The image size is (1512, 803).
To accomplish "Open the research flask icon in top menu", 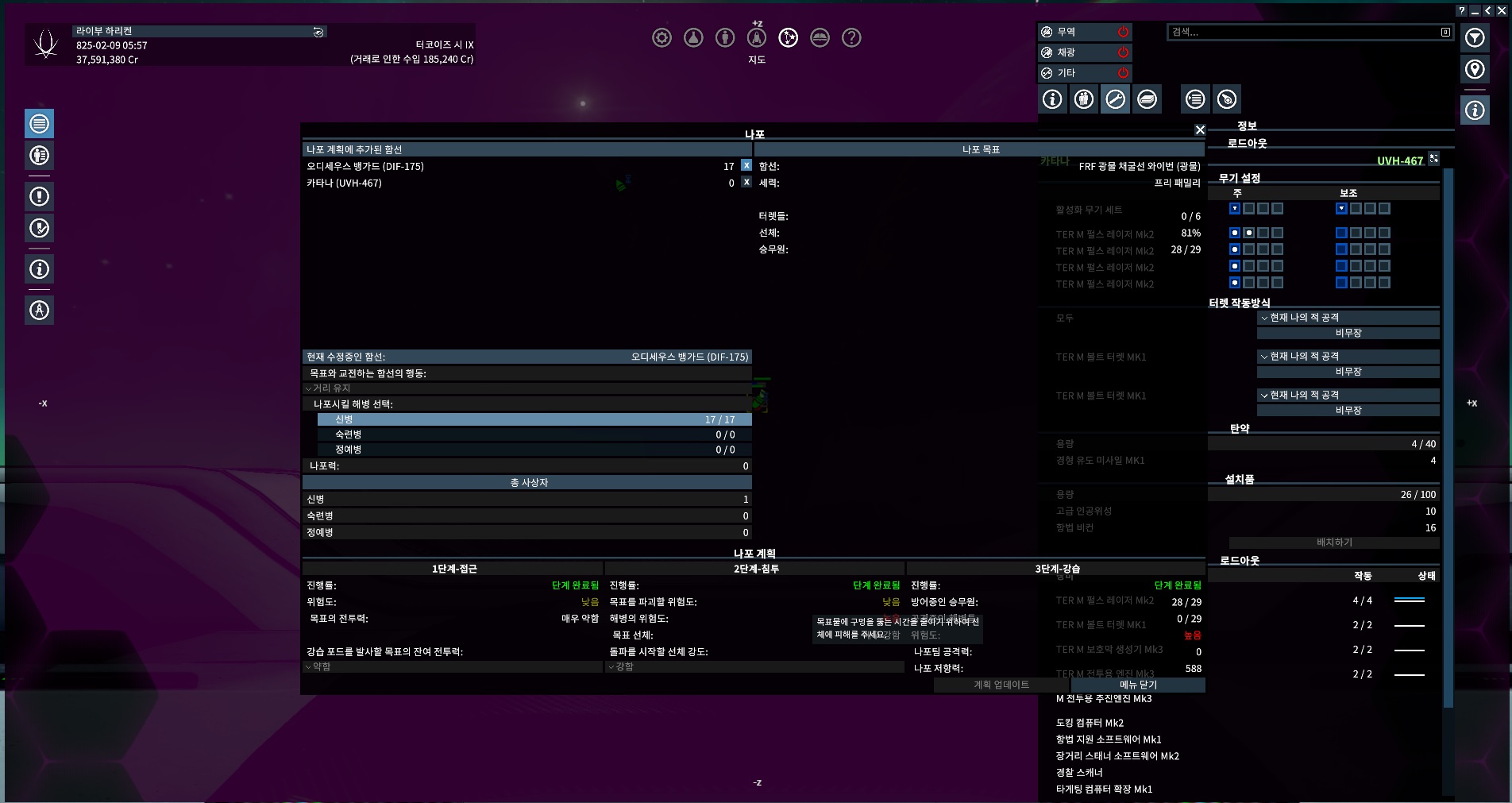I will [x=693, y=37].
